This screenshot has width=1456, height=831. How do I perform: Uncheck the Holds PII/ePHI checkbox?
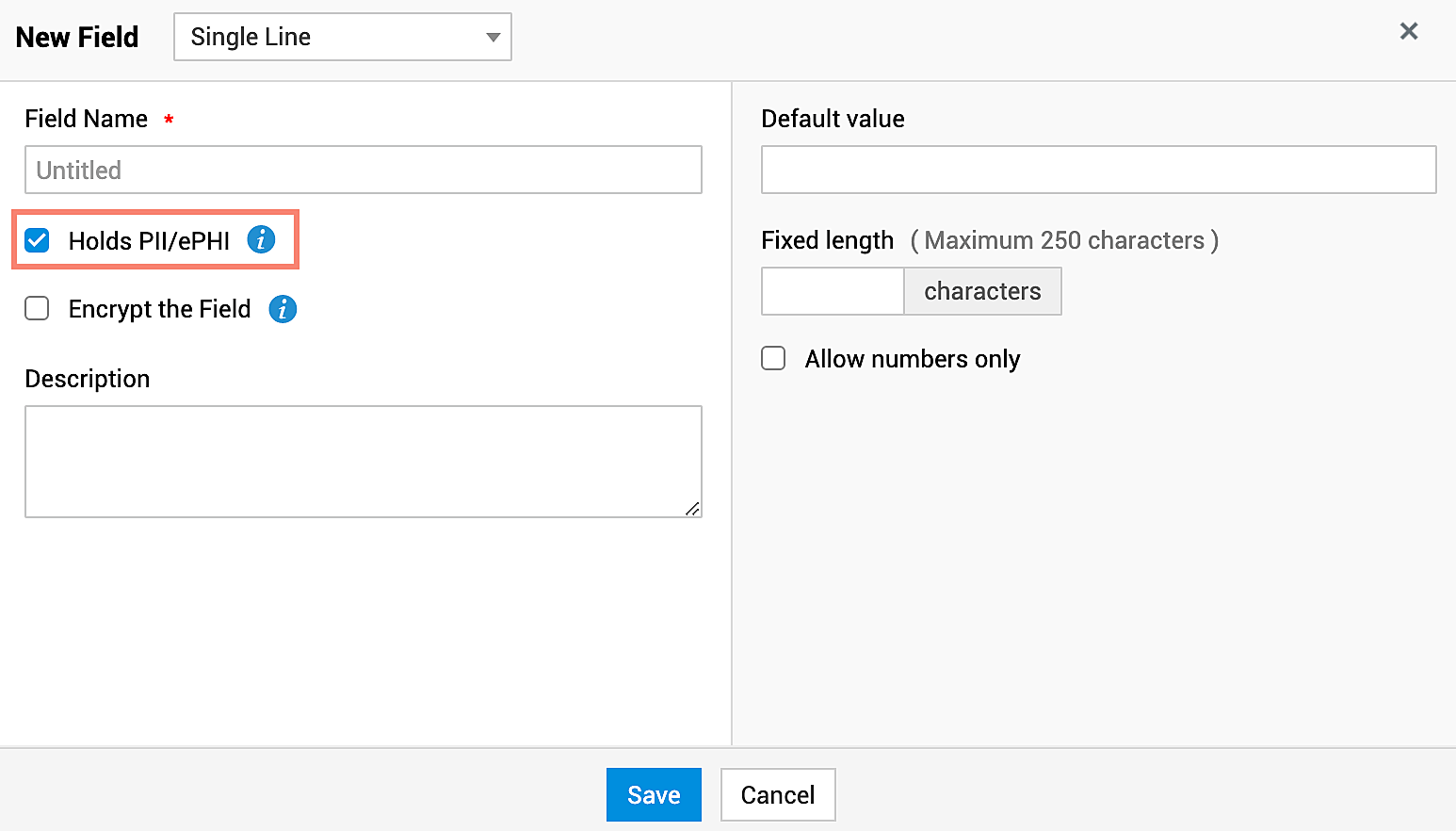pos(37,240)
